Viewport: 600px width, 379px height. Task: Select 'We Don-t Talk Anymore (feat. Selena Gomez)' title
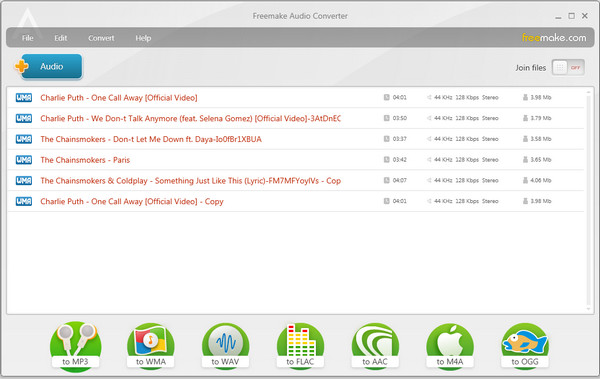pos(191,118)
